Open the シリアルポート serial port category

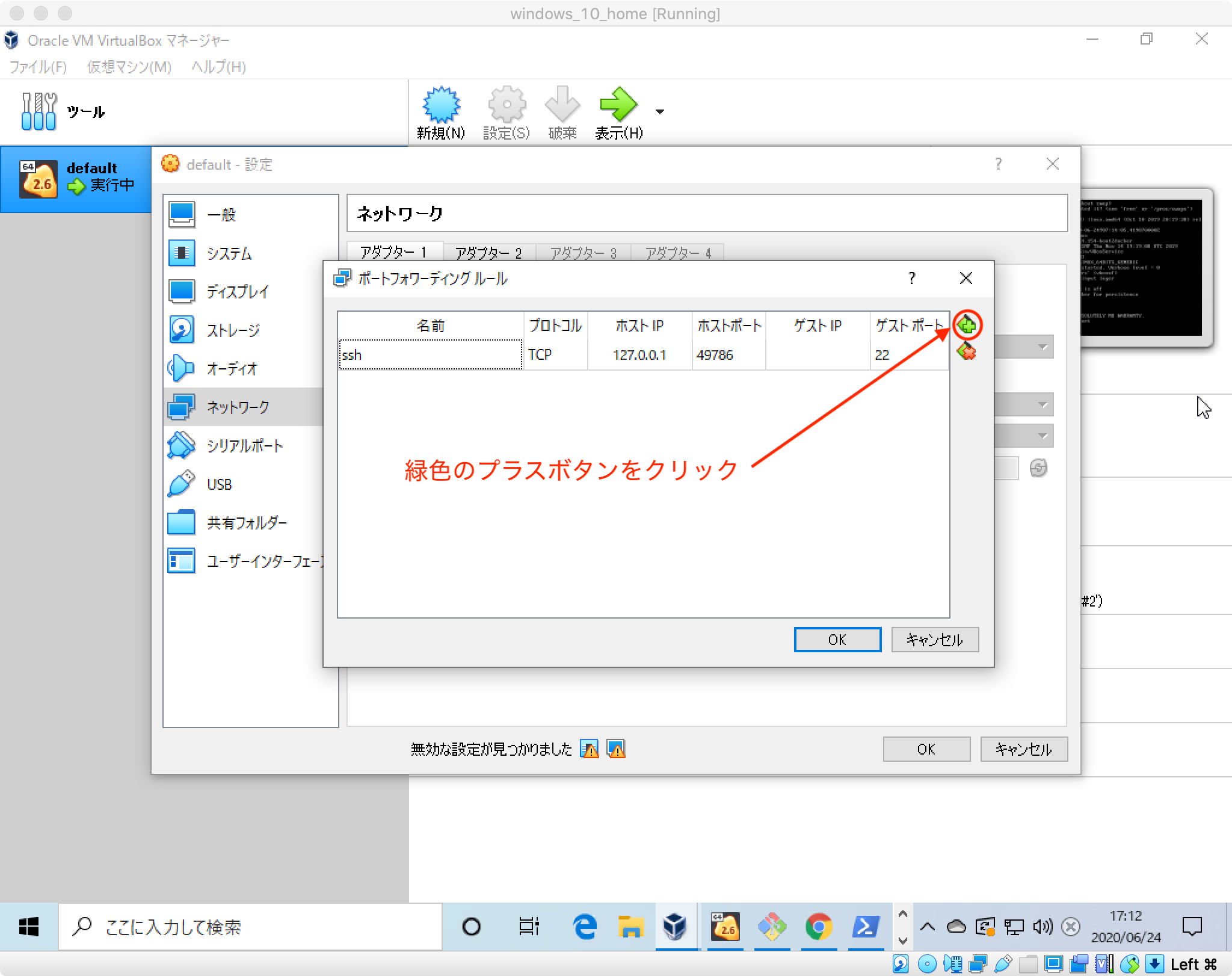[244, 446]
